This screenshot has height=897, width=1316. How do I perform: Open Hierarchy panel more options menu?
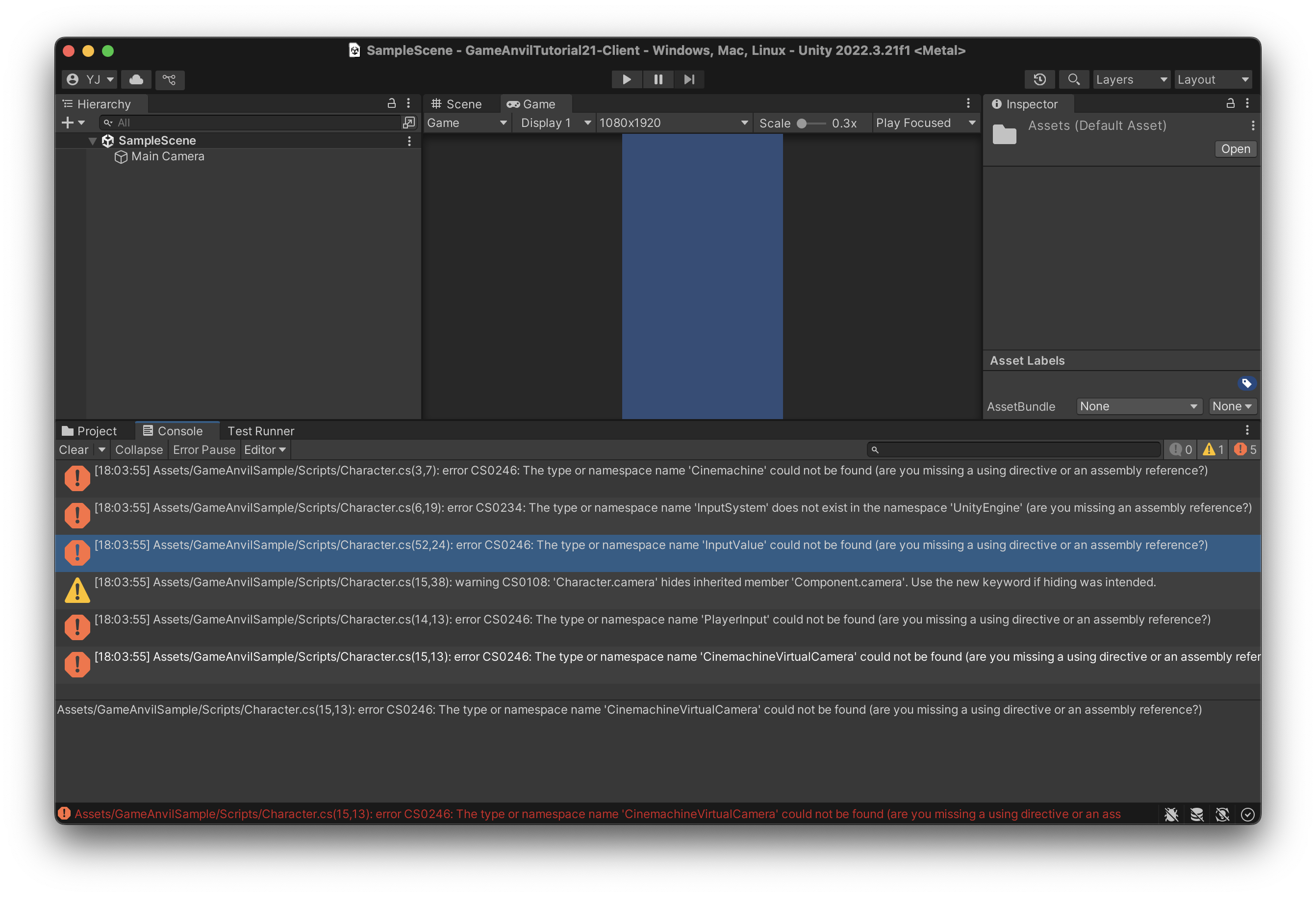[408, 103]
